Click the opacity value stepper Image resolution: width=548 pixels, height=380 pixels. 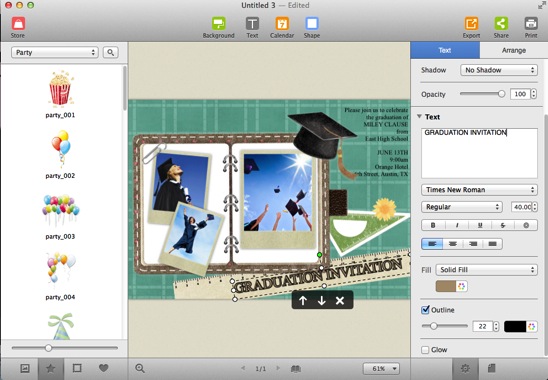pyautogui.click(x=534, y=94)
